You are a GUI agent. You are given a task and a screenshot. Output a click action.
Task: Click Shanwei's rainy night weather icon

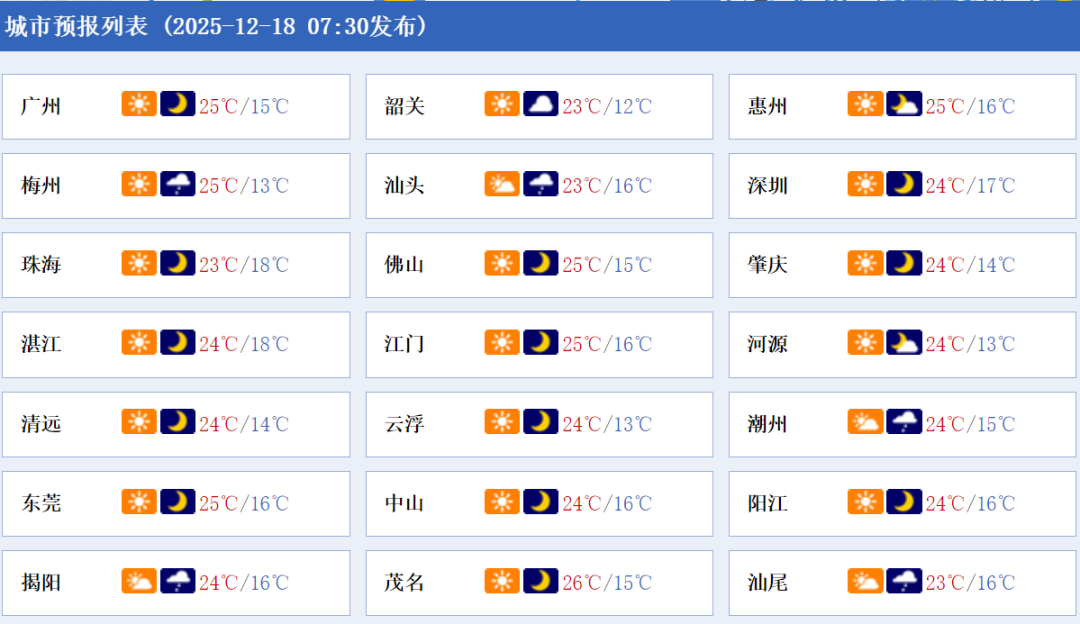tap(903, 581)
